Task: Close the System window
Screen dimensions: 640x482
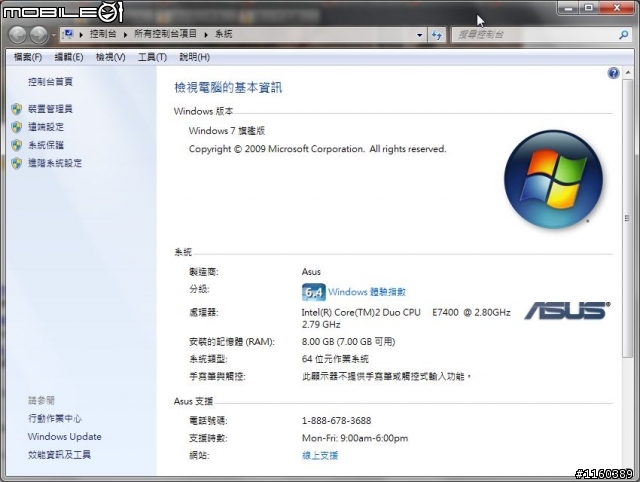Action: tap(616, 7)
